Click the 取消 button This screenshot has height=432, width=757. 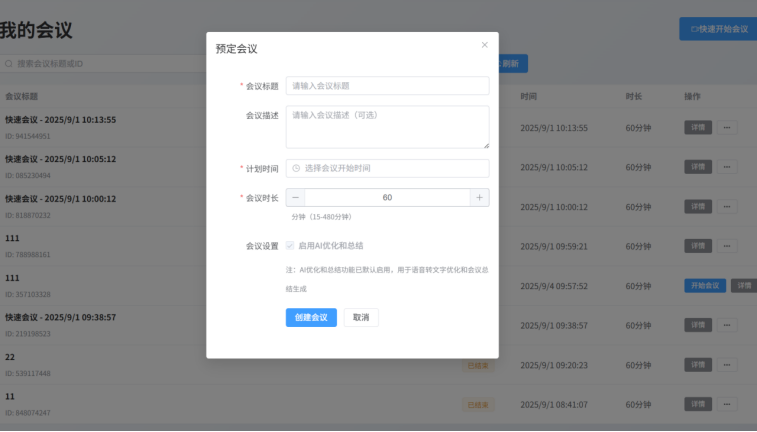pyautogui.click(x=361, y=318)
